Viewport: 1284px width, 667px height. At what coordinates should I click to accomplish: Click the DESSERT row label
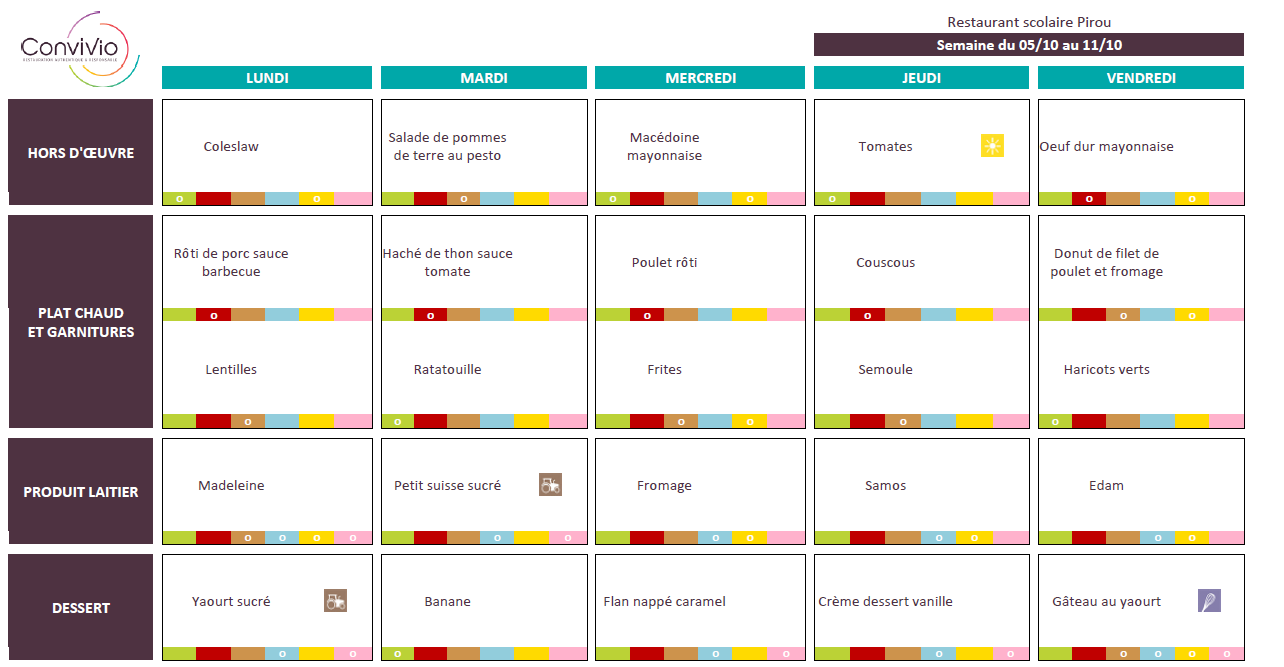click(81, 607)
